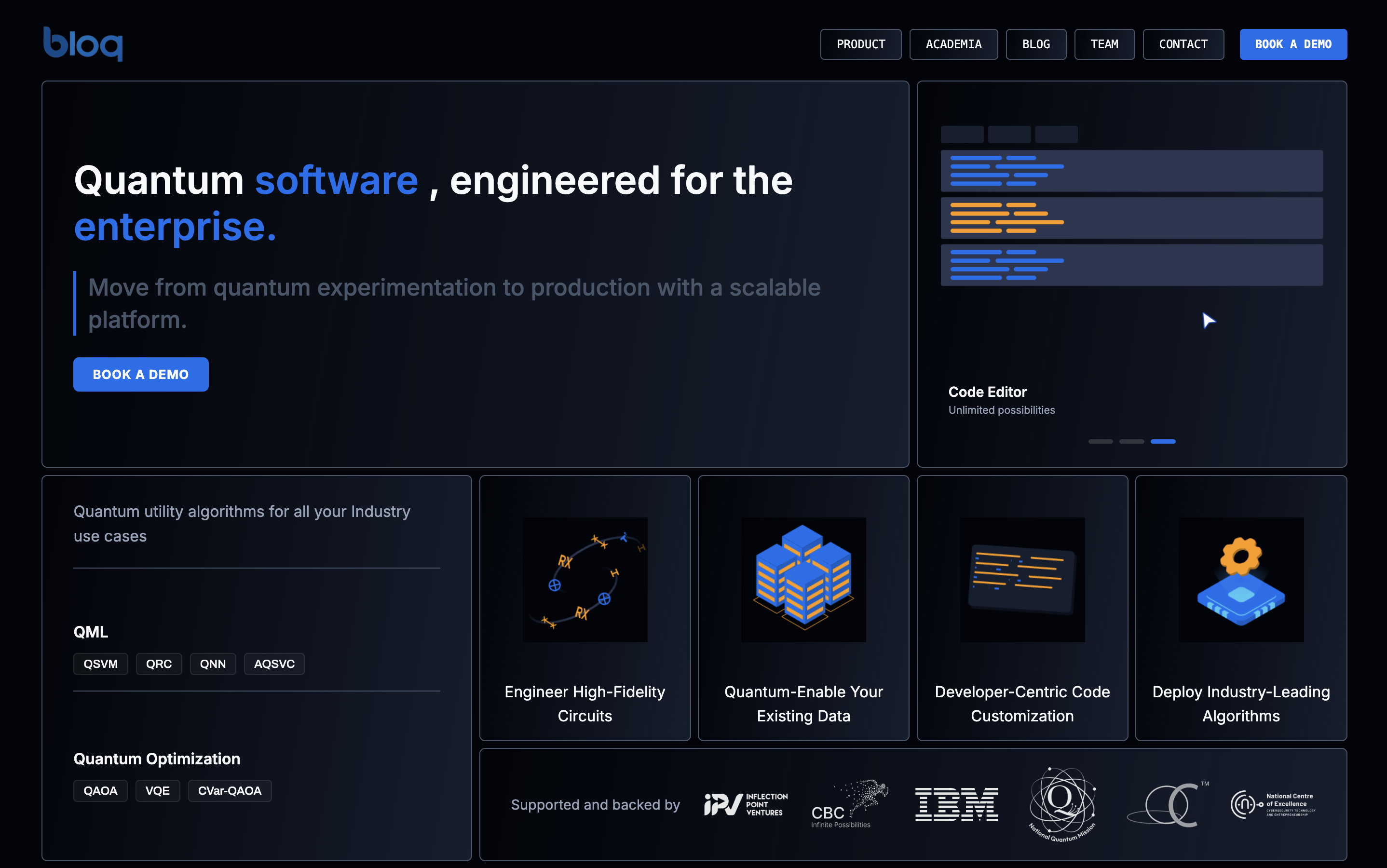Viewport: 1387px width, 868px height.
Task: Click the orange code block in editor
Action: click(1131, 218)
